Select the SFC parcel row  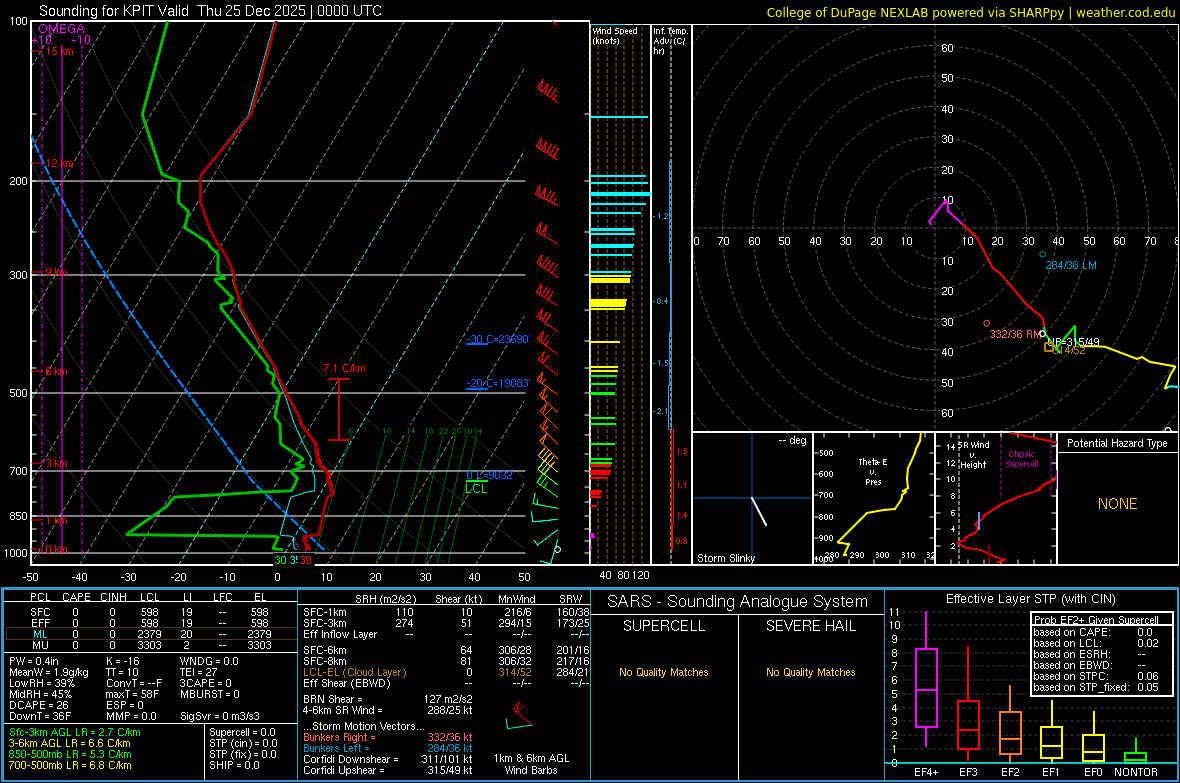point(149,612)
